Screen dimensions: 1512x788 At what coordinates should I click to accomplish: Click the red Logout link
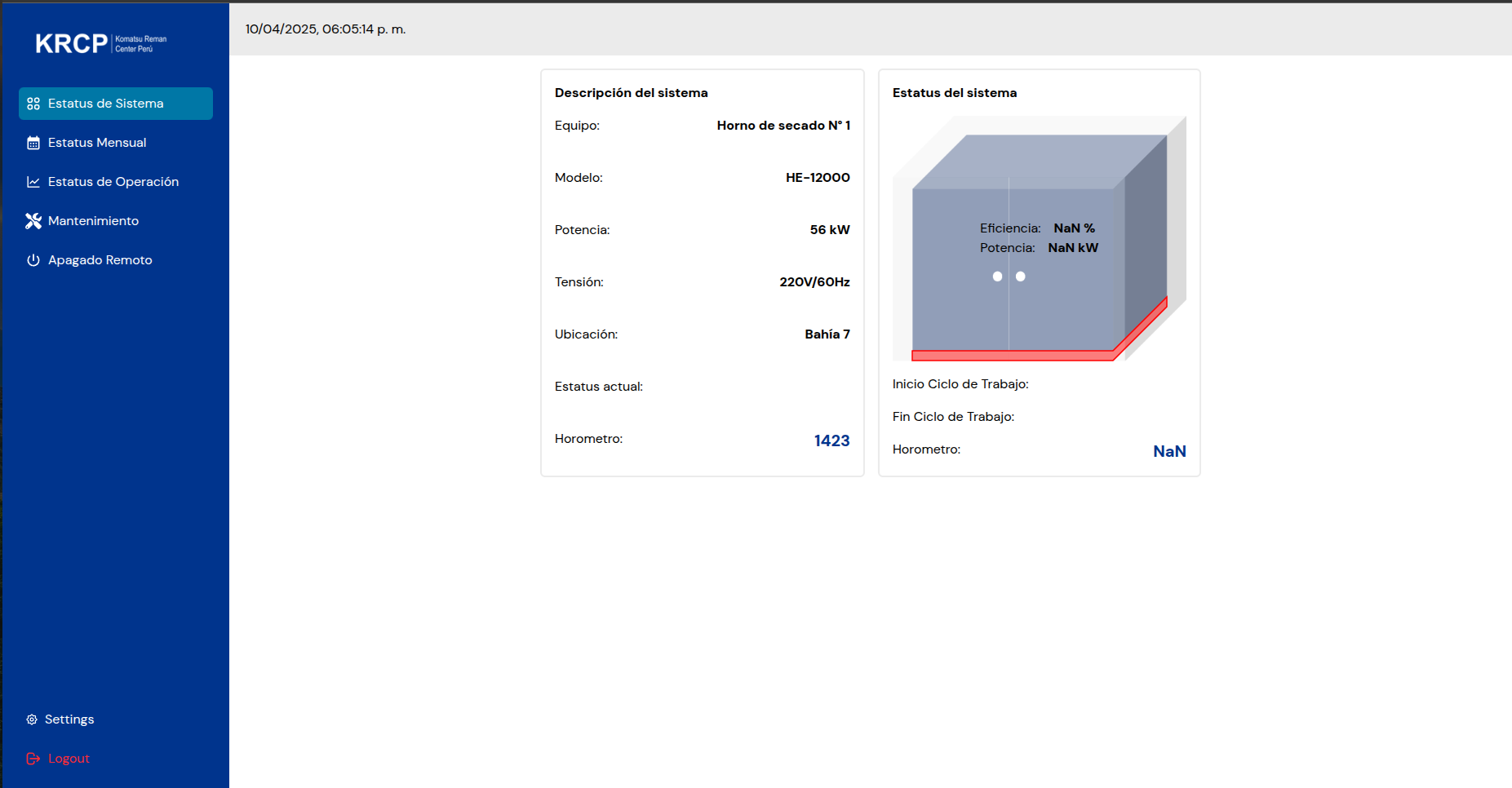coord(69,759)
